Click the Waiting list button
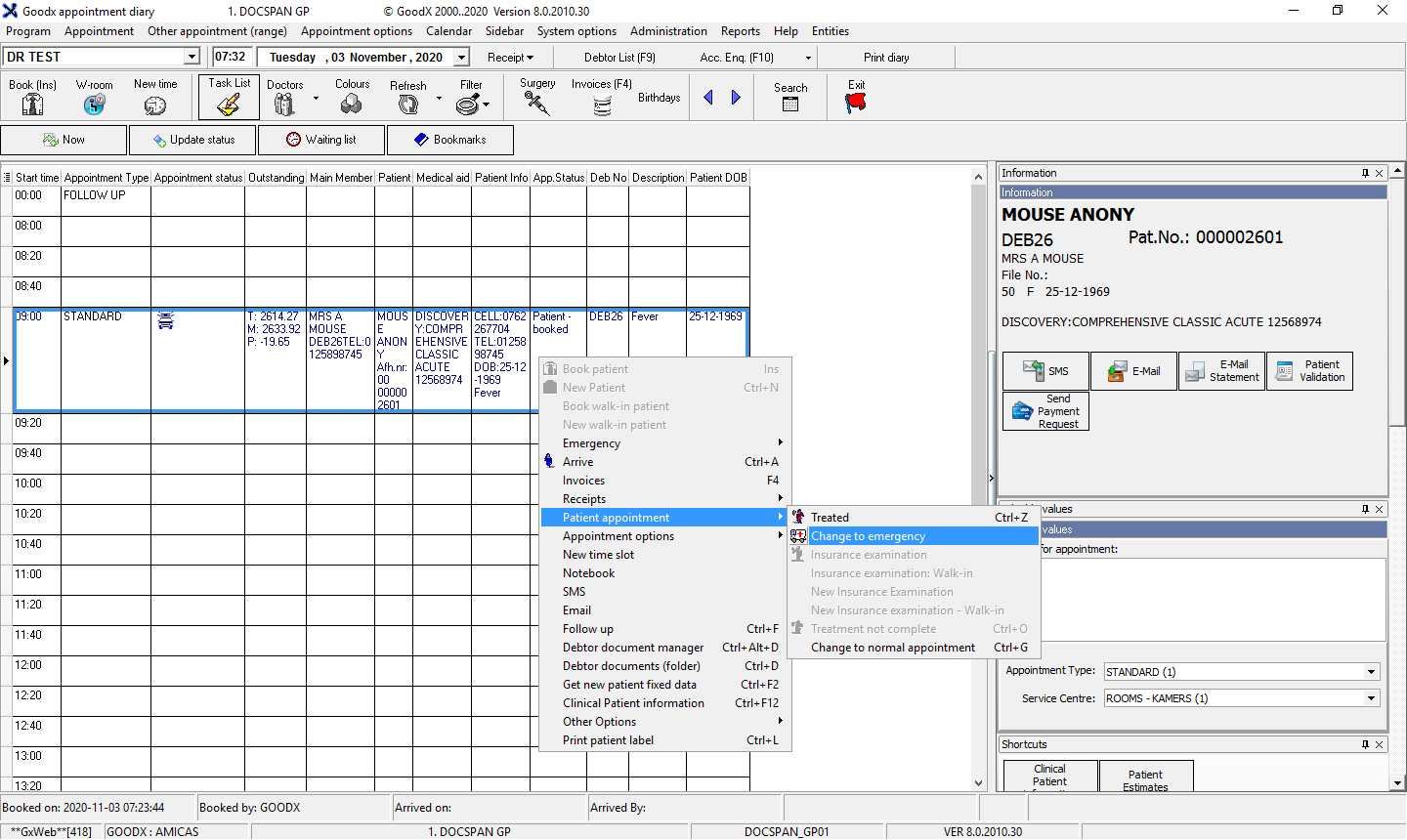The height and width of the screenshot is (840, 1407). (321, 140)
